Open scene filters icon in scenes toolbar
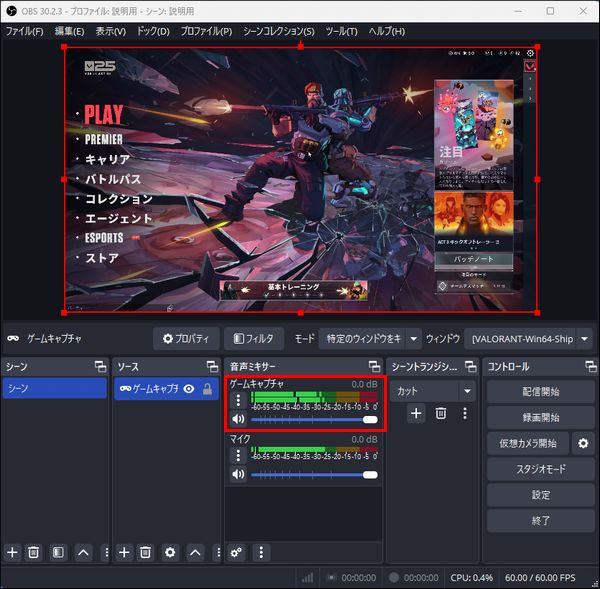Viewport: 600px width, 589px height. [x=58, y=552]
